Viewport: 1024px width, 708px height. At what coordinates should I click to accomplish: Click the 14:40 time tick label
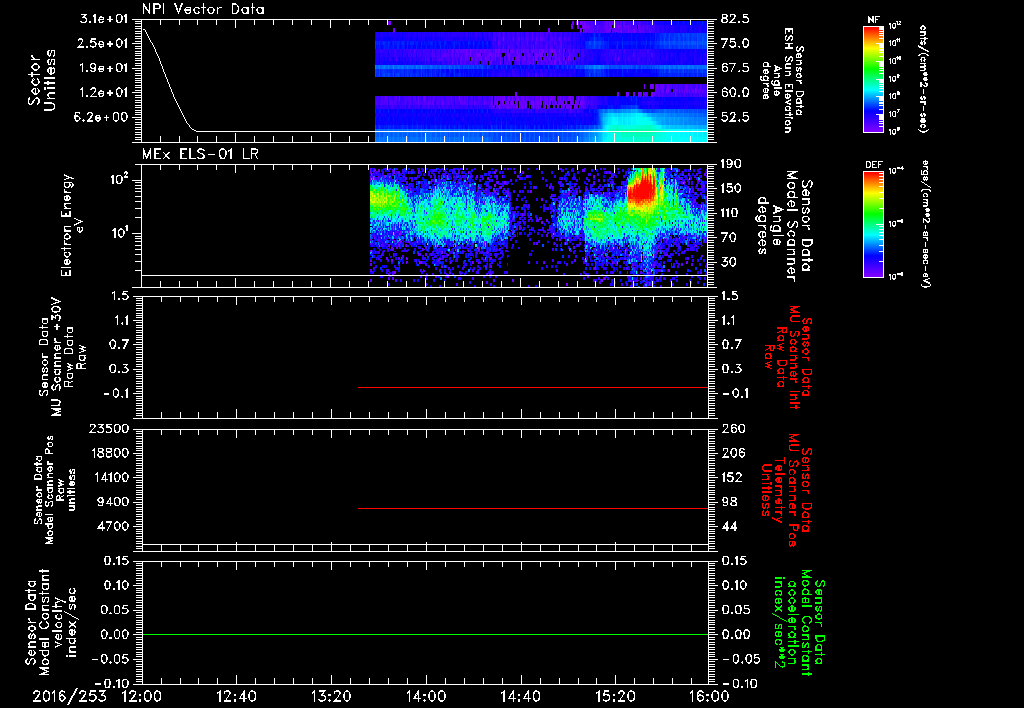coord(520,696)
